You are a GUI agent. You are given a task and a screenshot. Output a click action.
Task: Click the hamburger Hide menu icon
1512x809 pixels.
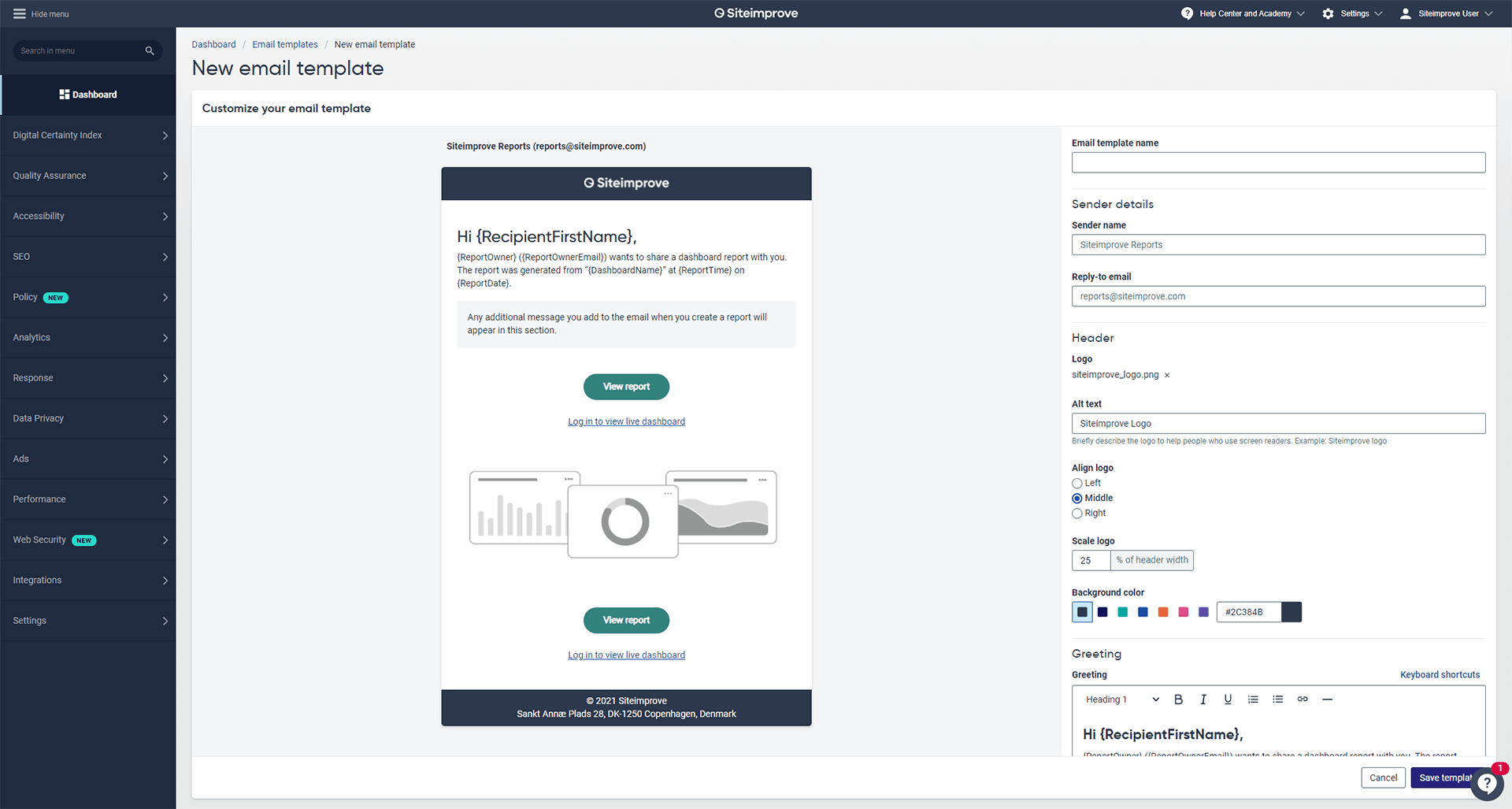[20, 13]
